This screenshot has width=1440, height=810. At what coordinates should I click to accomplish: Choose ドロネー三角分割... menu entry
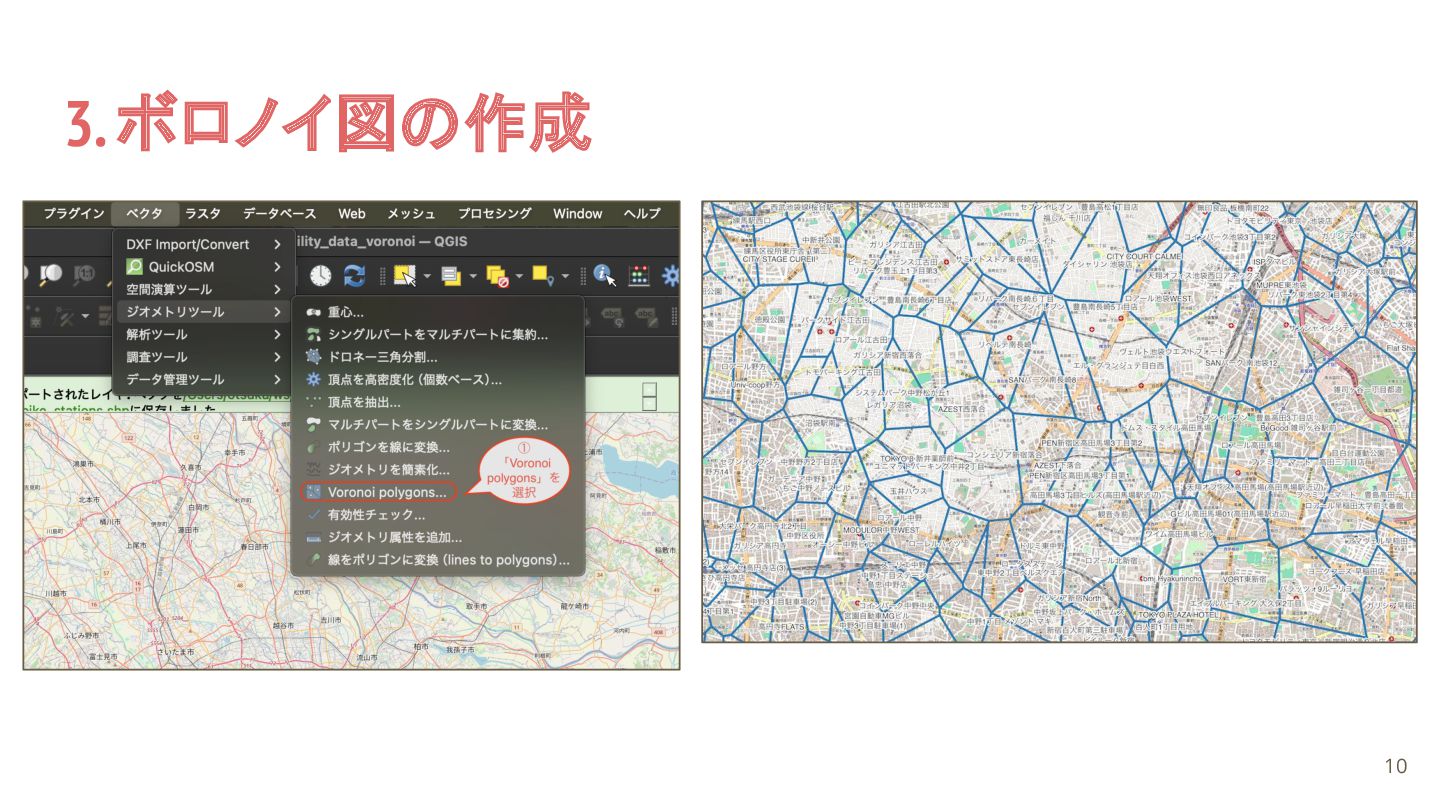coord(436,357)
